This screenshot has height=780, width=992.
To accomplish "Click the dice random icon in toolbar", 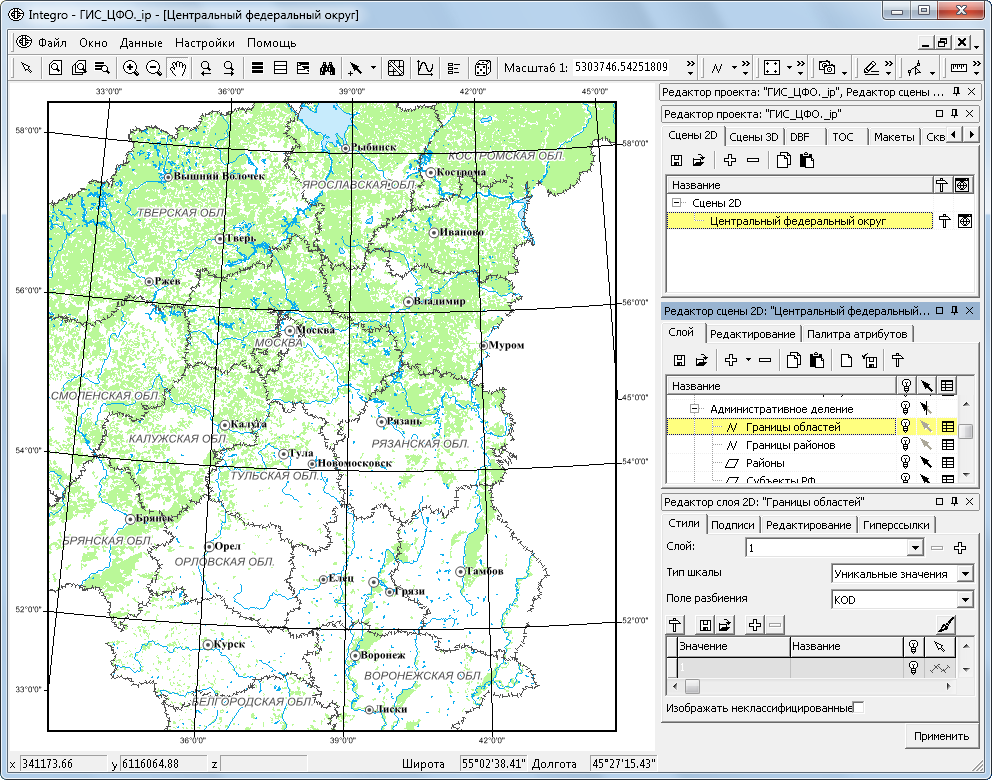I will tap(483, 68).
